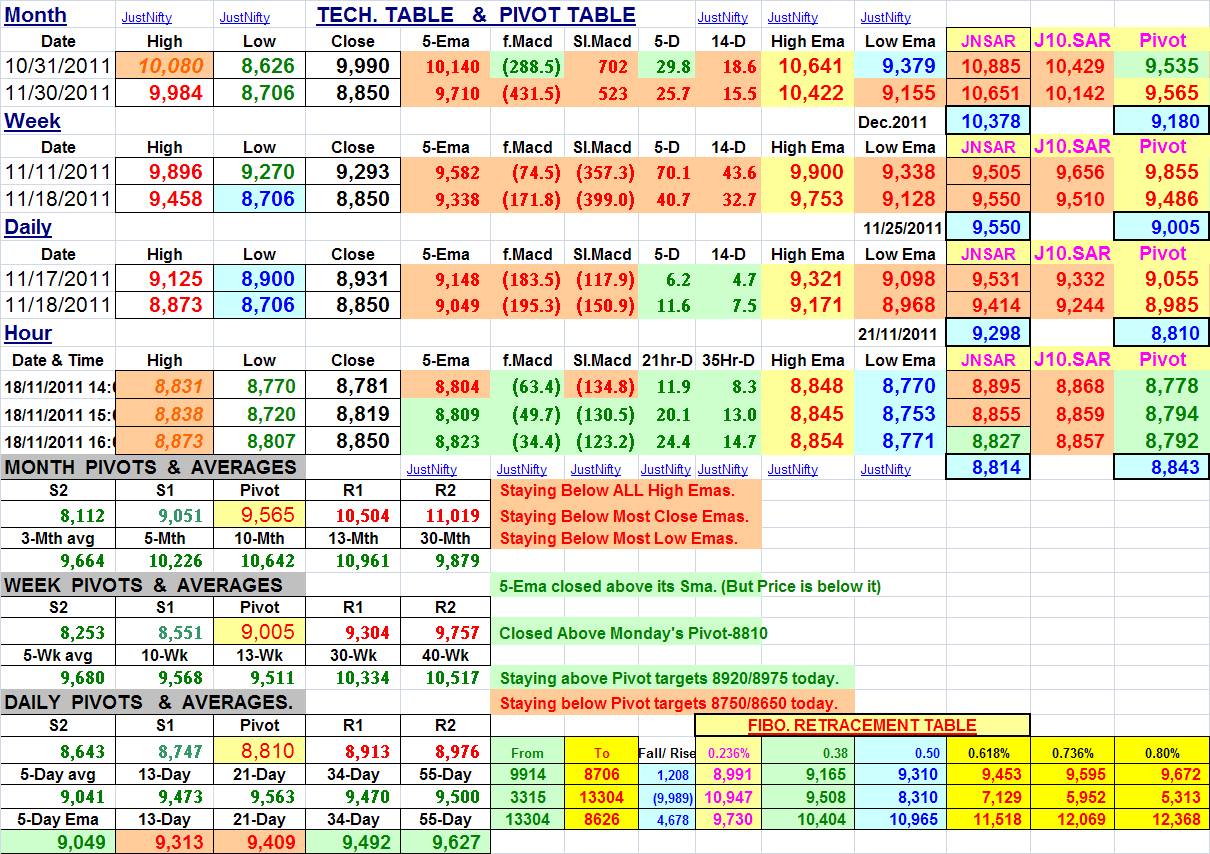Click the underlined Daily section heading
Image resolution: width=1210 pixels, height=854 pixels.
point(28,227)
